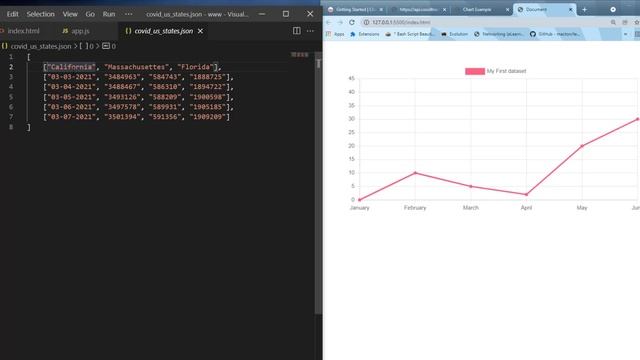Open the View menu
This screenshot has height=360, width=640.
coord(70,14)
